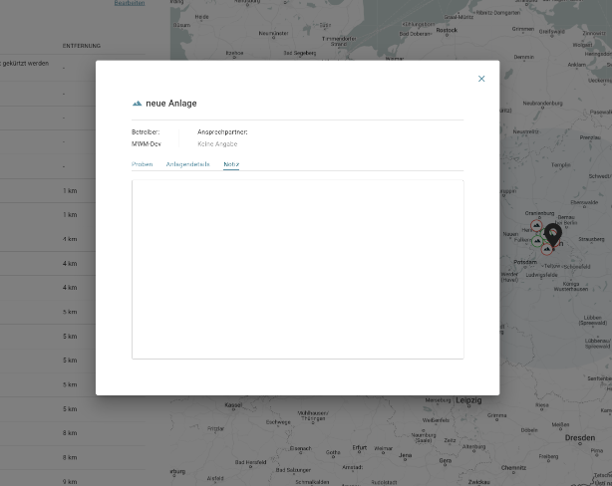Focus the empty Notiz text area
Image resolution: width=612 pixels, height=486 pixels.
pyautogui.click(x=297, y=269)
